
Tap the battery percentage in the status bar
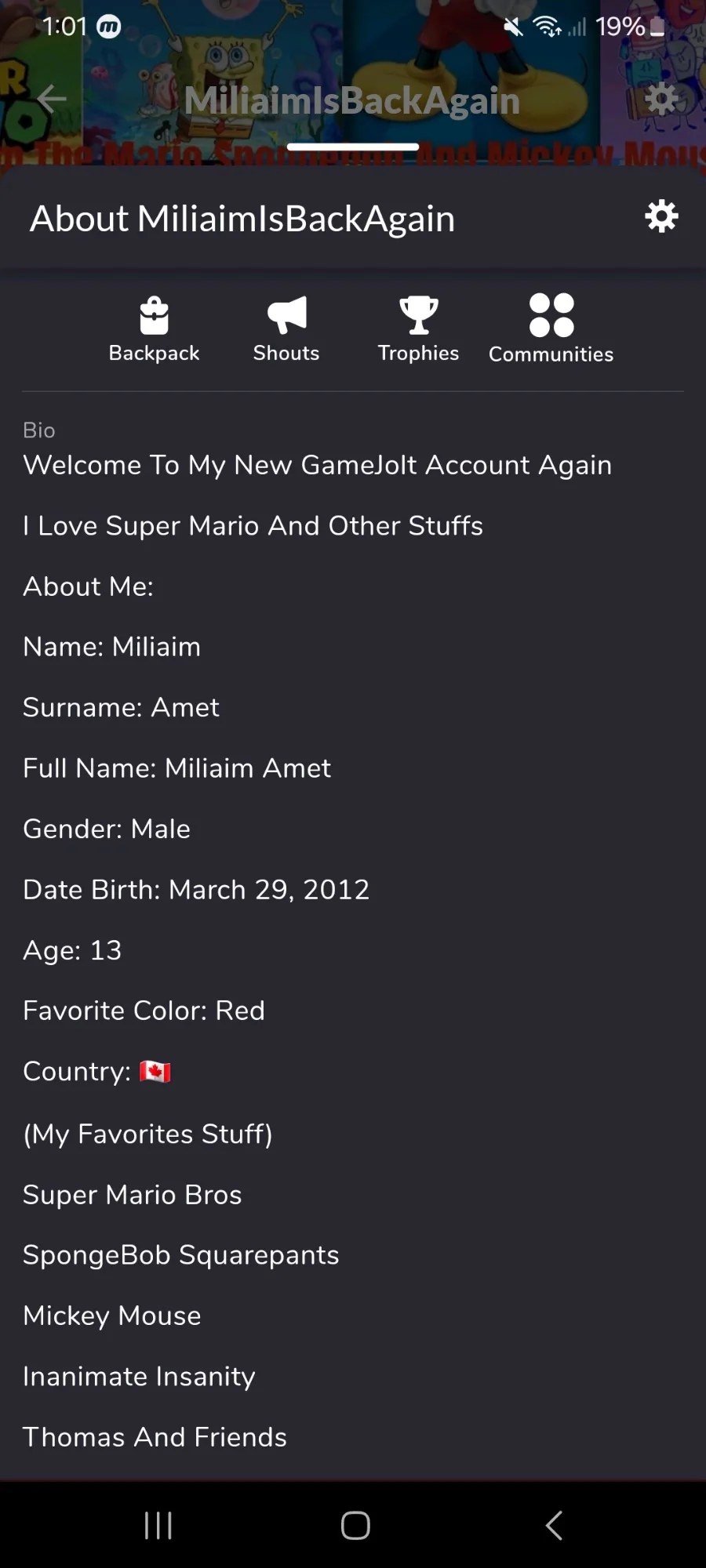click(620, 27)
